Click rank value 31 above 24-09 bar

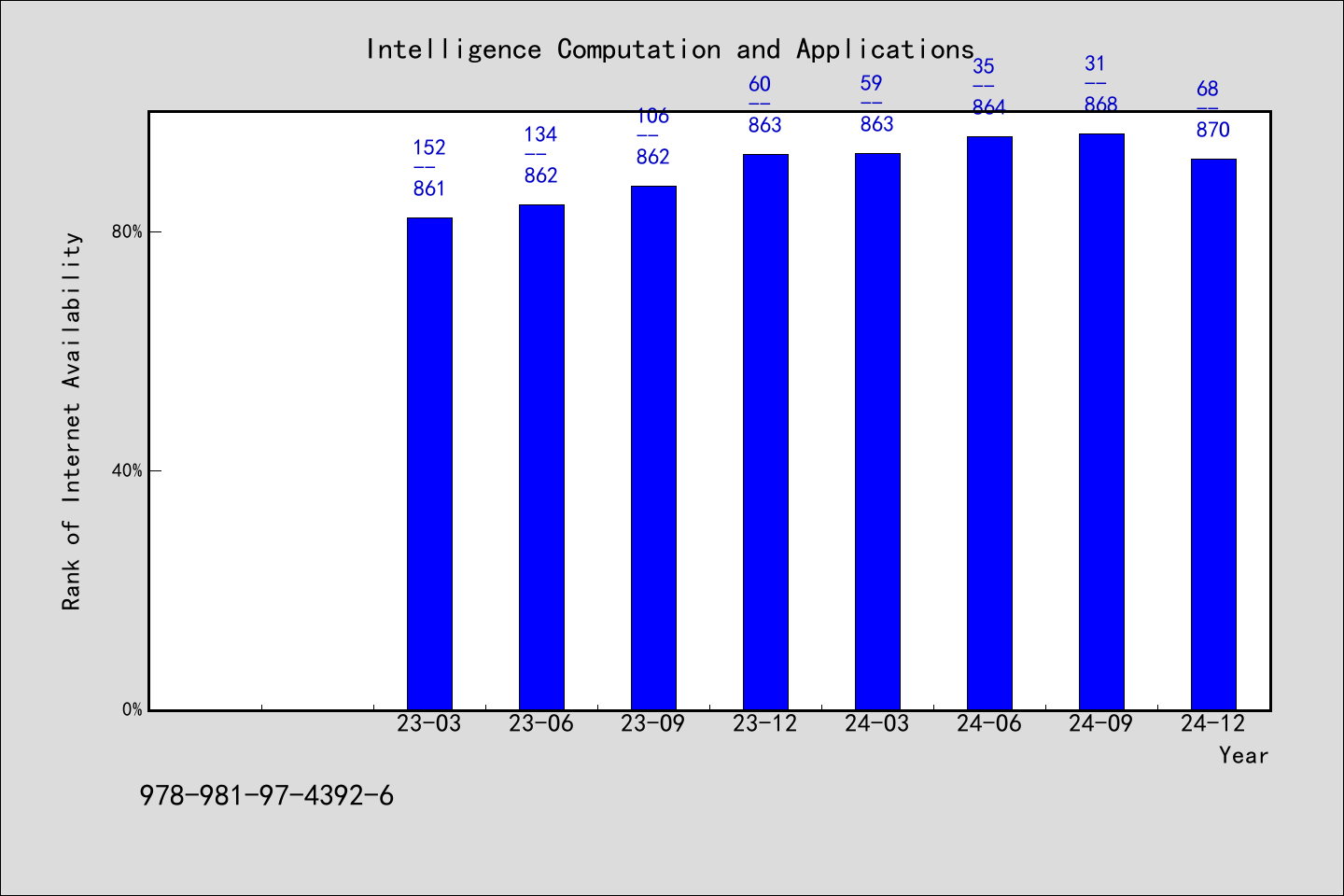tap(1095, 63)
